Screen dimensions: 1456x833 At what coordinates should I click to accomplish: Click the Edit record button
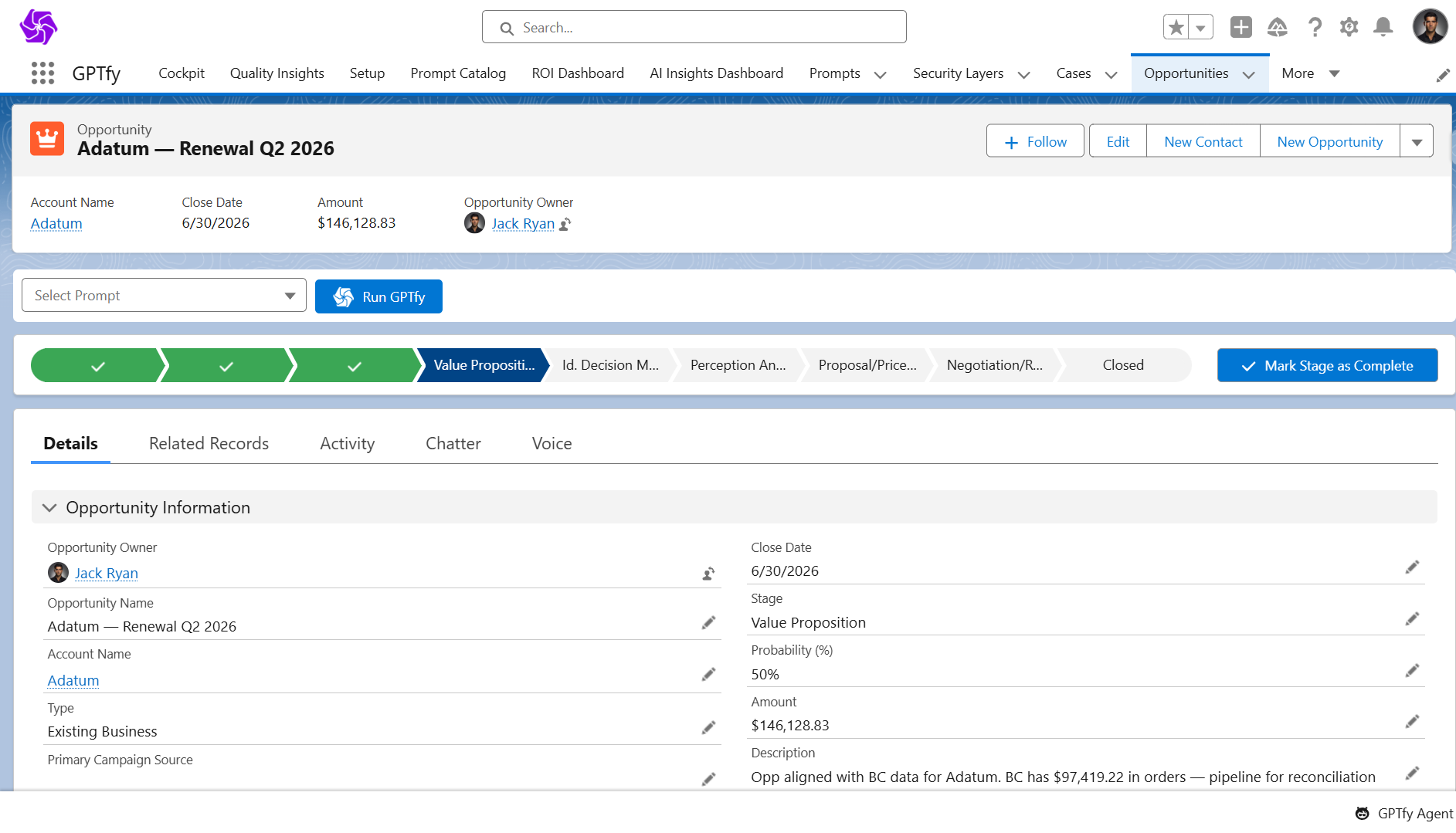[1118, 141]
